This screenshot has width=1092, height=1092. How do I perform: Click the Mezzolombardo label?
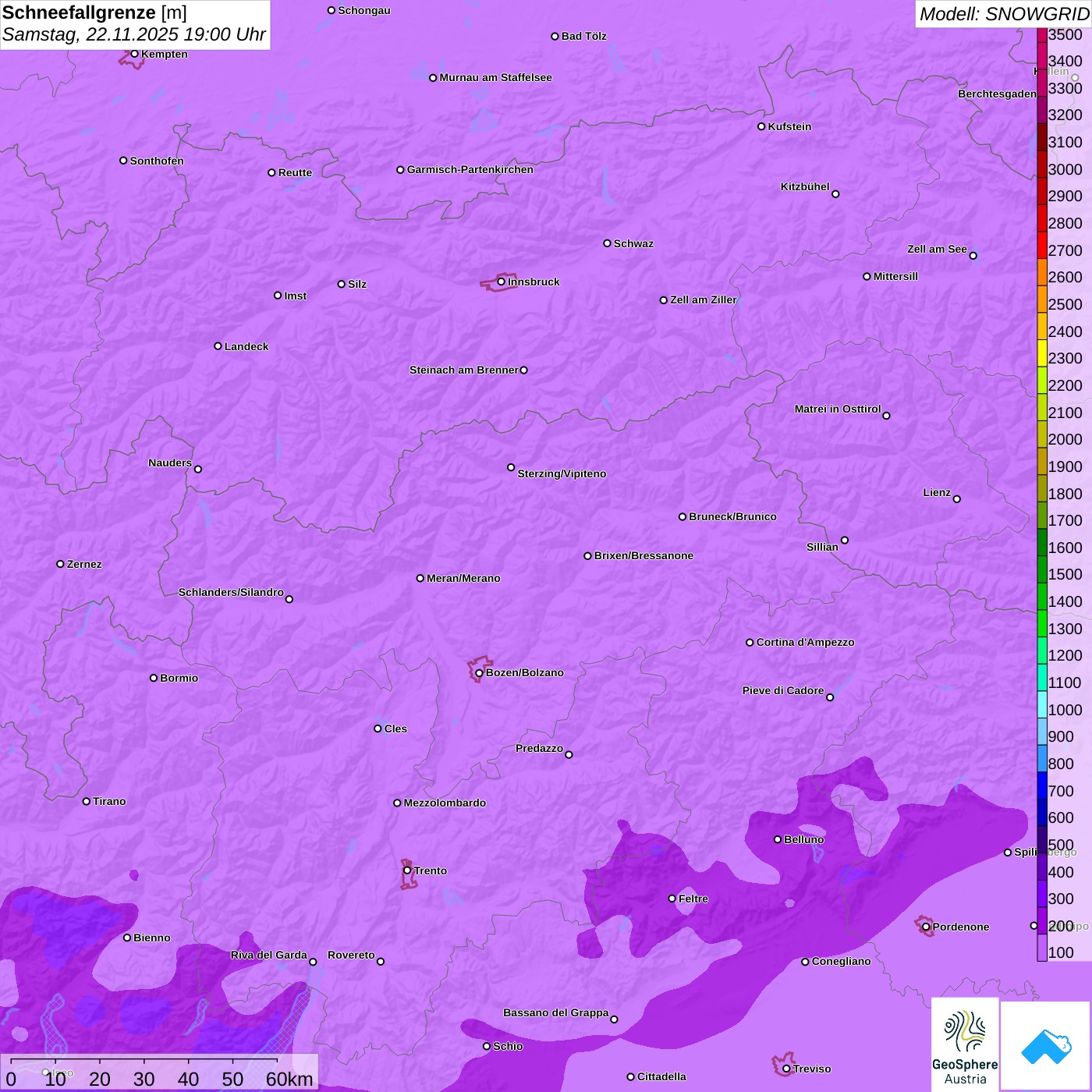point(445,803)
